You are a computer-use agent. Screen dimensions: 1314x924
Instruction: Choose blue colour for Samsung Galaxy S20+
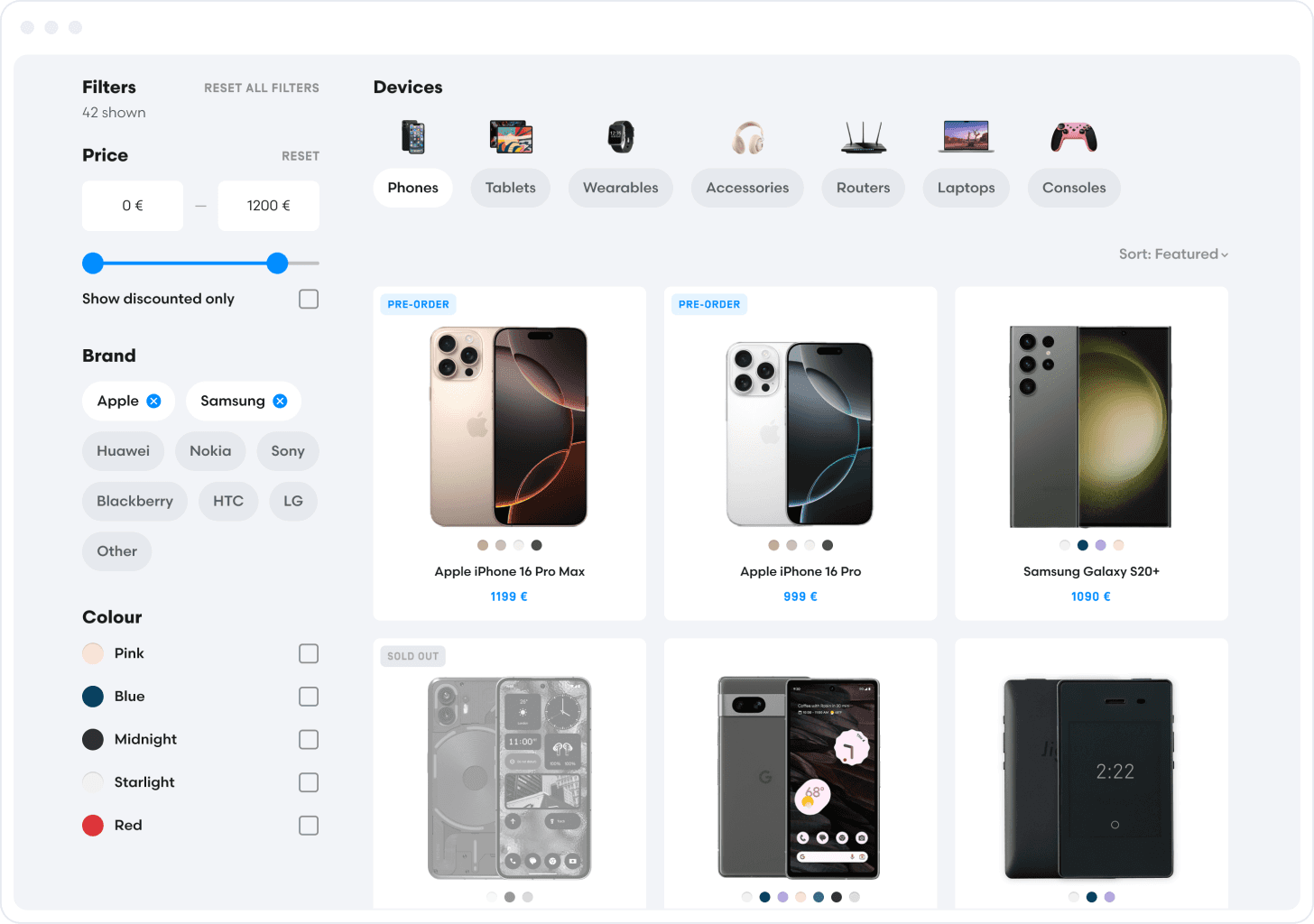[x=1083, y=545]
